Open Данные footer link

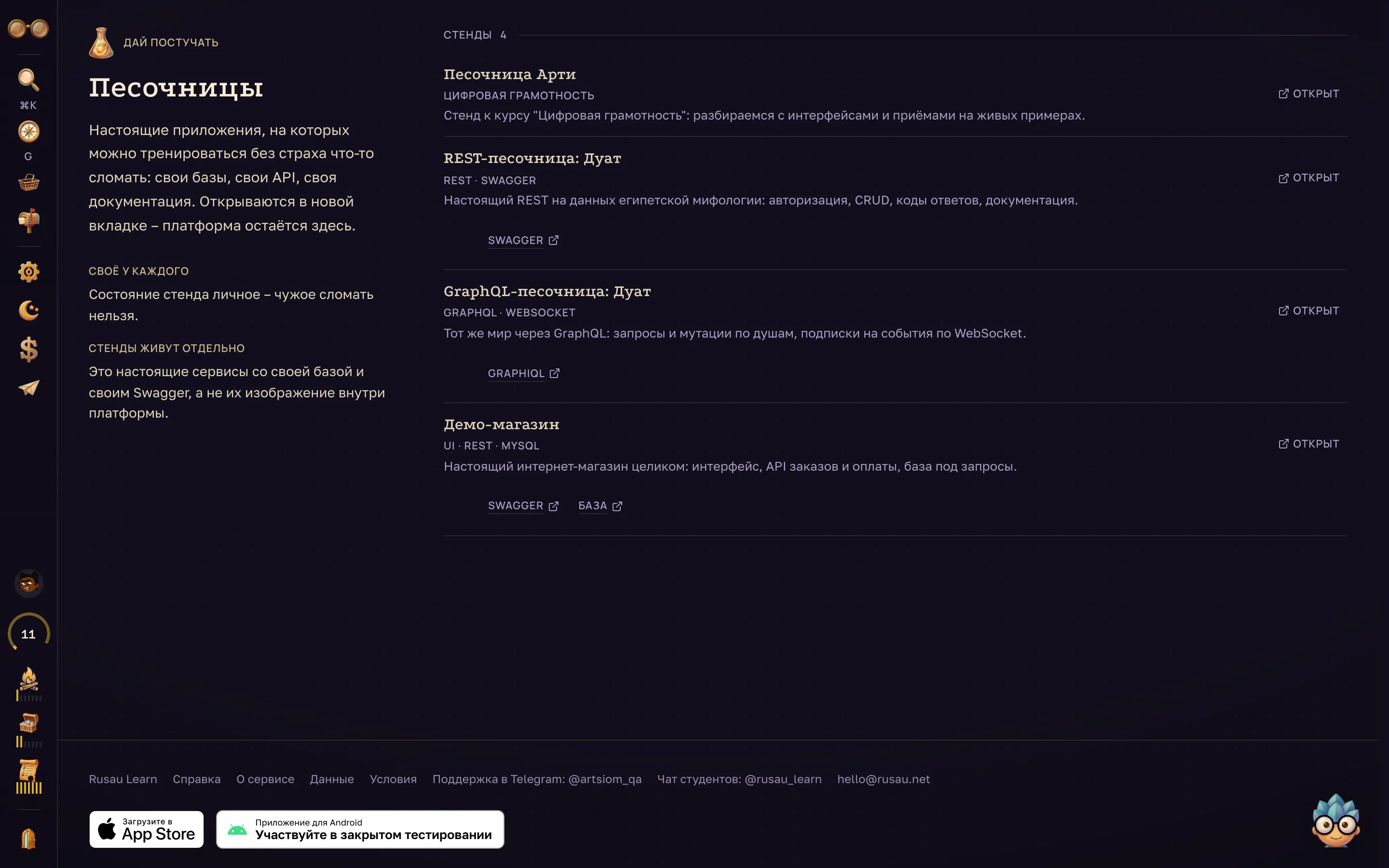(x=332, y=779)
